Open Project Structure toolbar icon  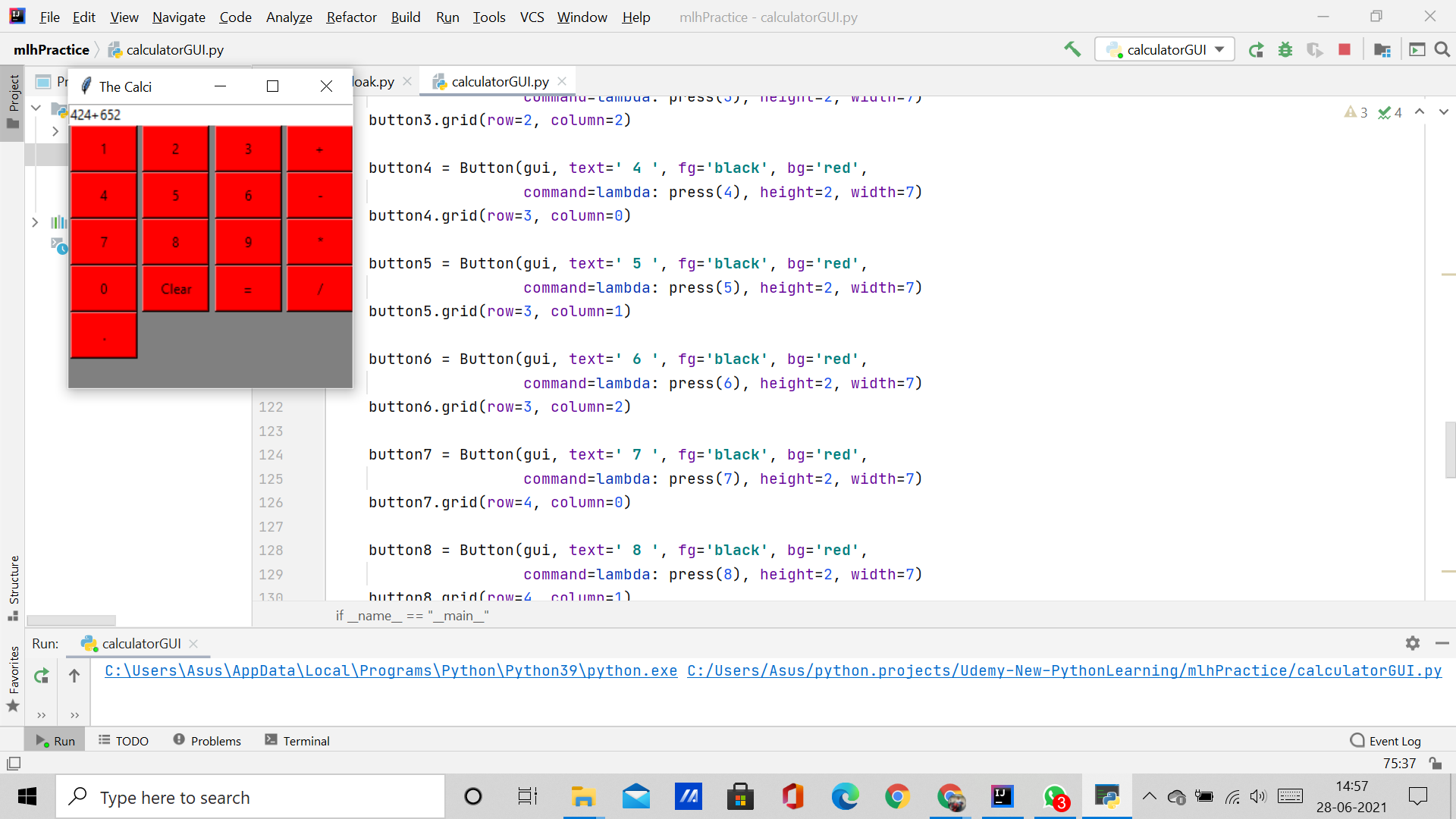[1382, 50]
